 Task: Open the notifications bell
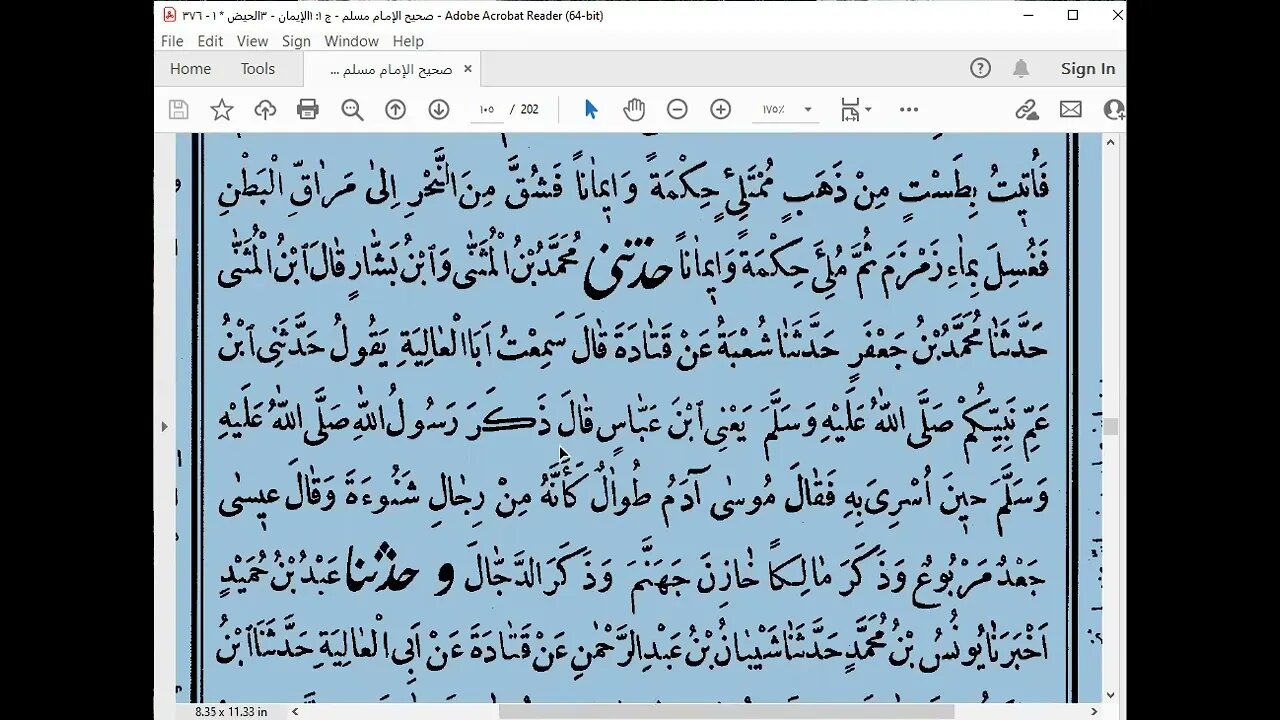click(1021, 69)
